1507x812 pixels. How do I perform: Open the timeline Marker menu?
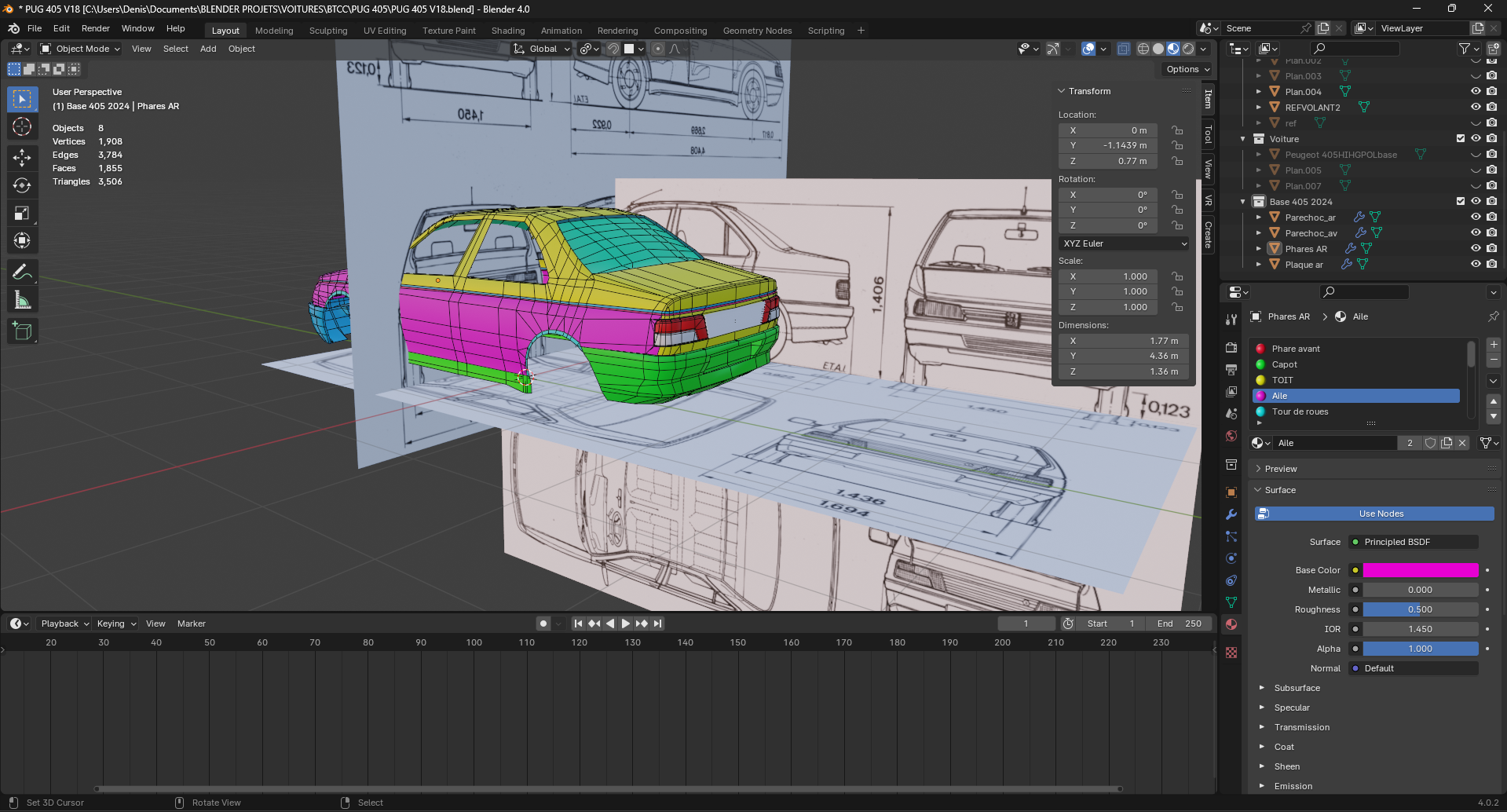[192, 624]
